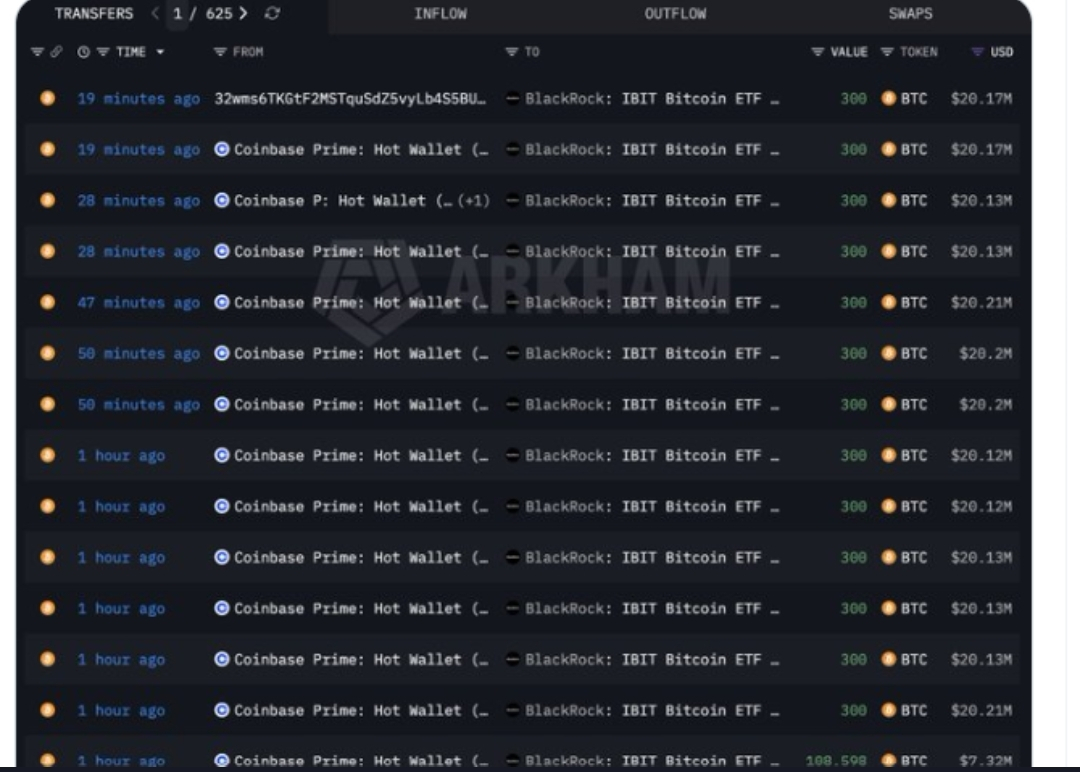The width and height of the screenshot is (1080, 772).
Task: Switch to the SWAPS tab
Action: (x=911, y=14)
